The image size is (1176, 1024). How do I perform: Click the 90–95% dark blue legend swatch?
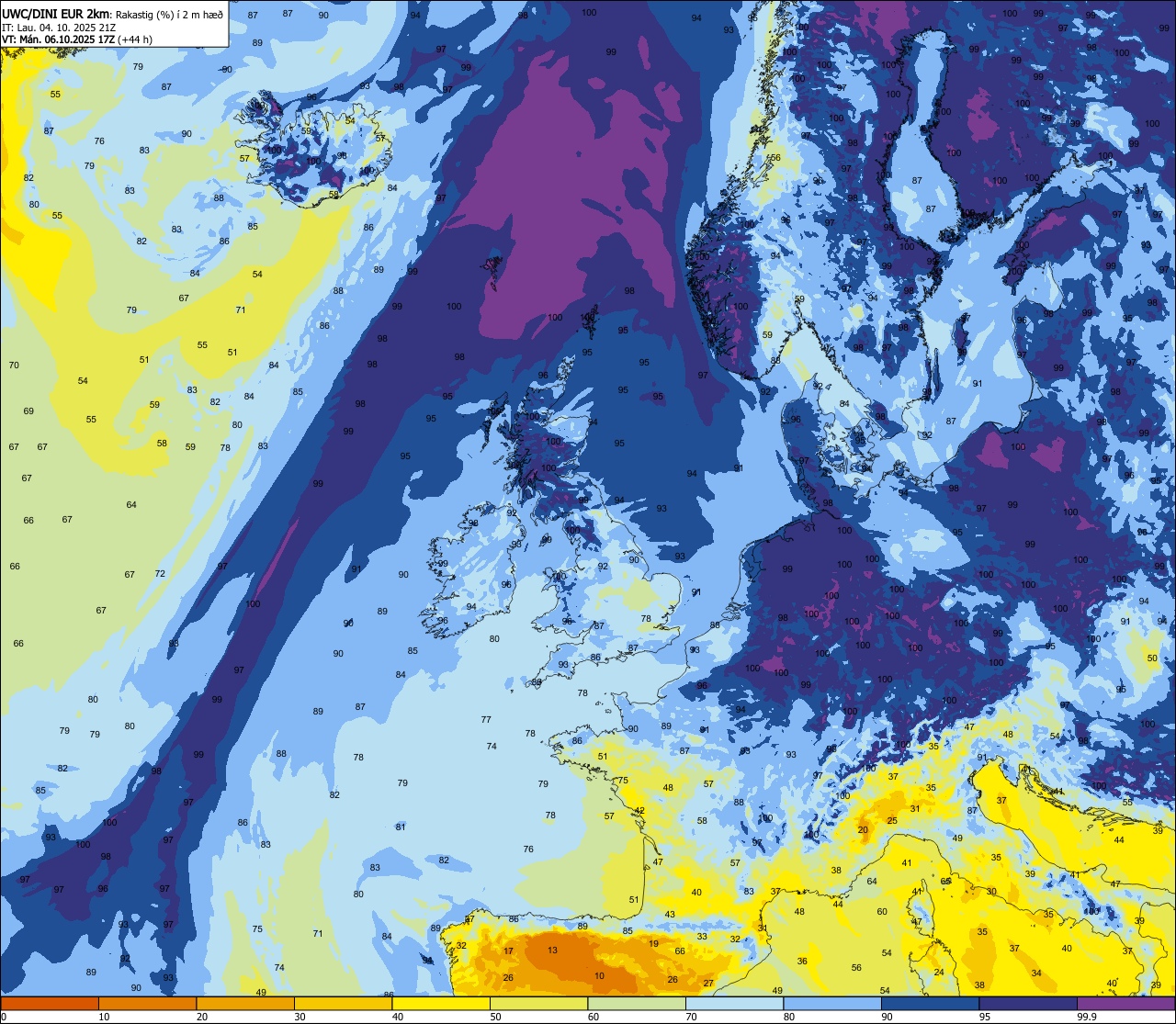(930, 1003)
